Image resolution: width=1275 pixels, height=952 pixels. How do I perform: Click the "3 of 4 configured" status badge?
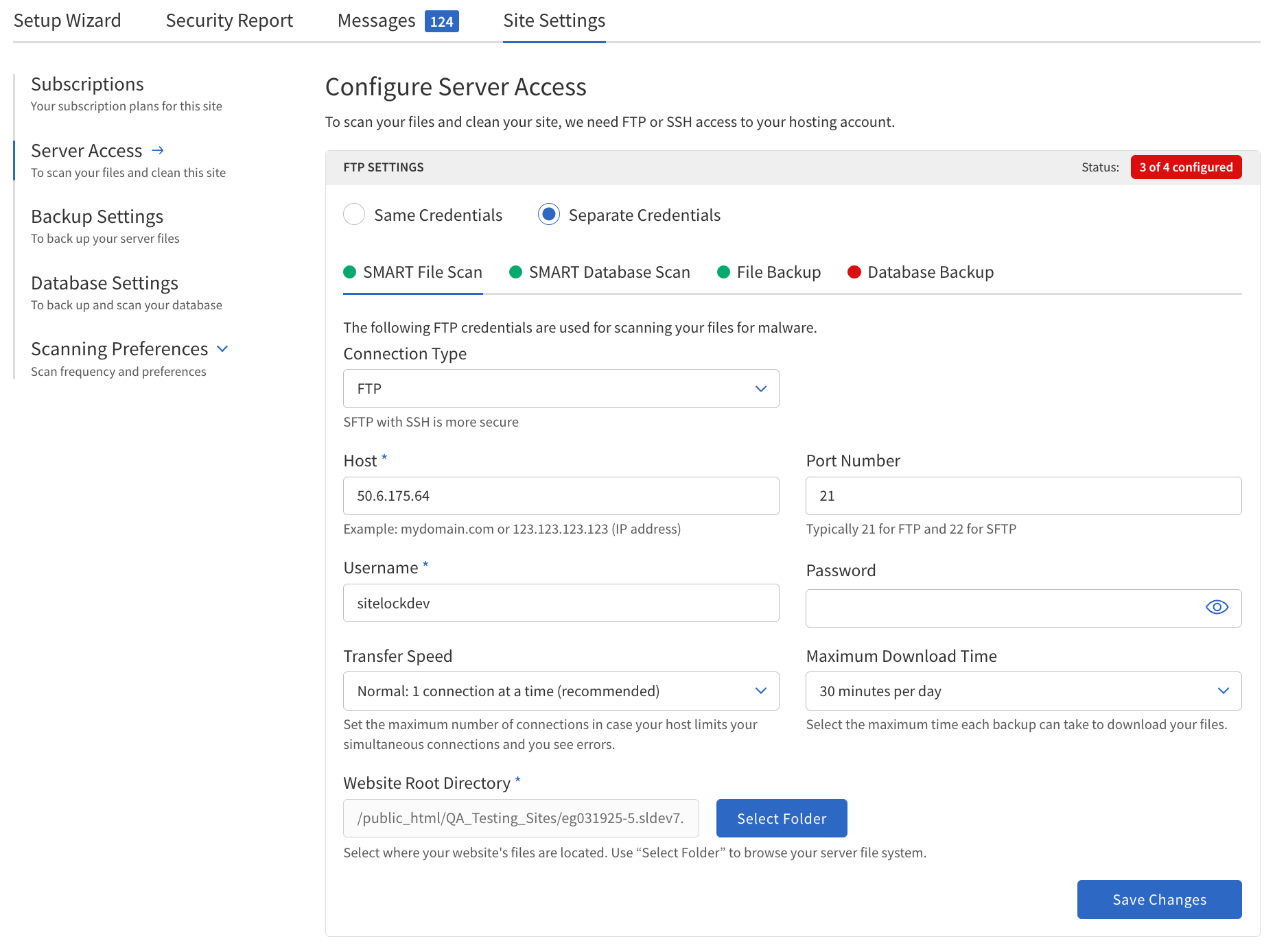point(1186,167)
